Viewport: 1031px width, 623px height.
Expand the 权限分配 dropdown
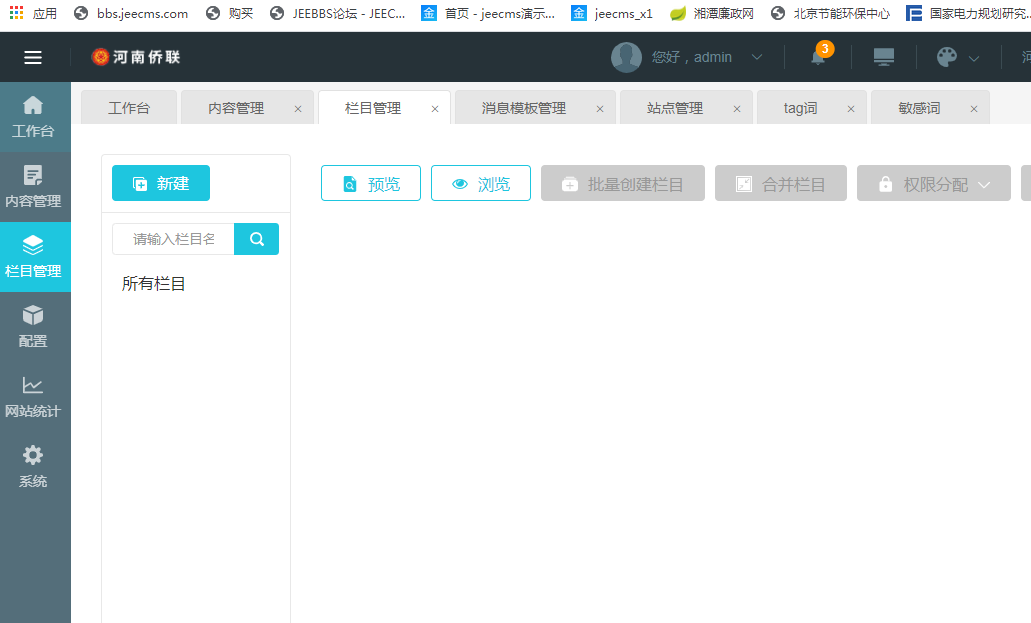pos(984,184)
